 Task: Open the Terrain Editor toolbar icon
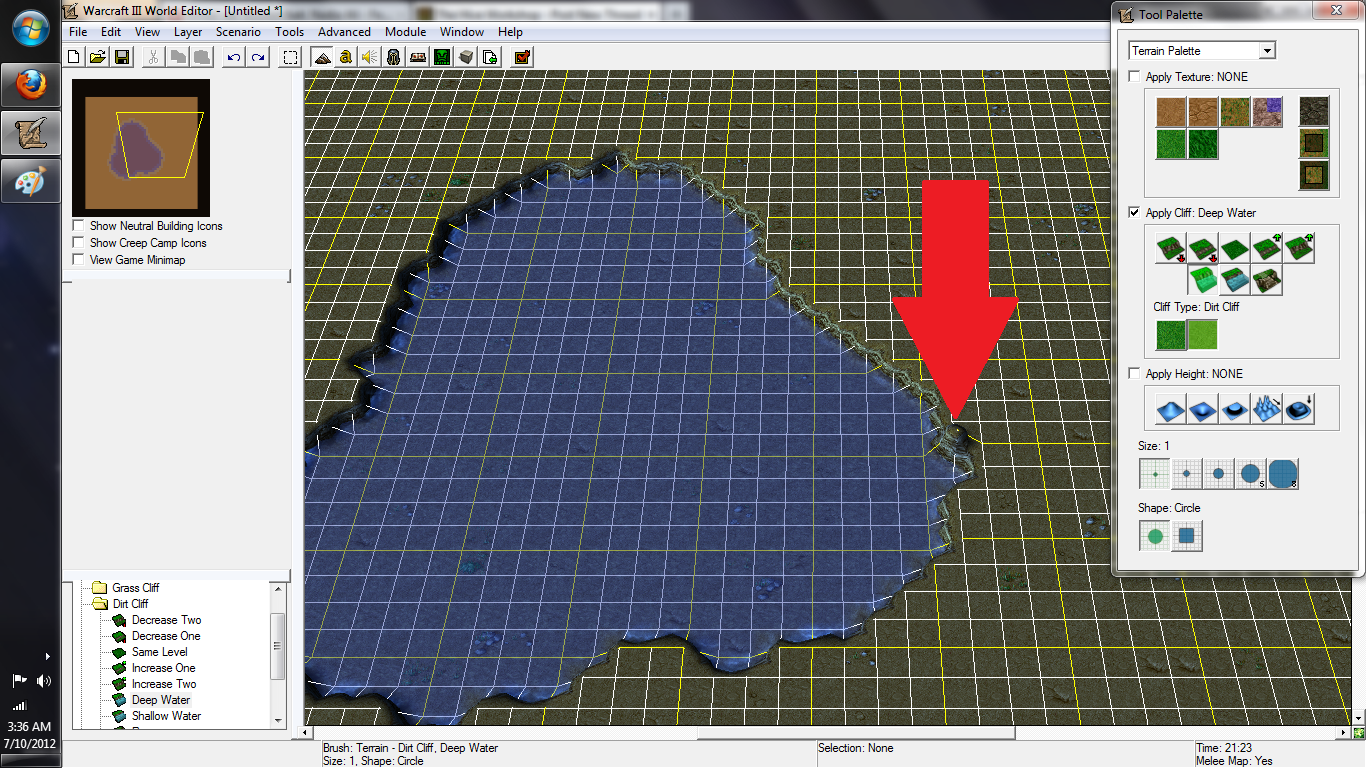[322, 57]
